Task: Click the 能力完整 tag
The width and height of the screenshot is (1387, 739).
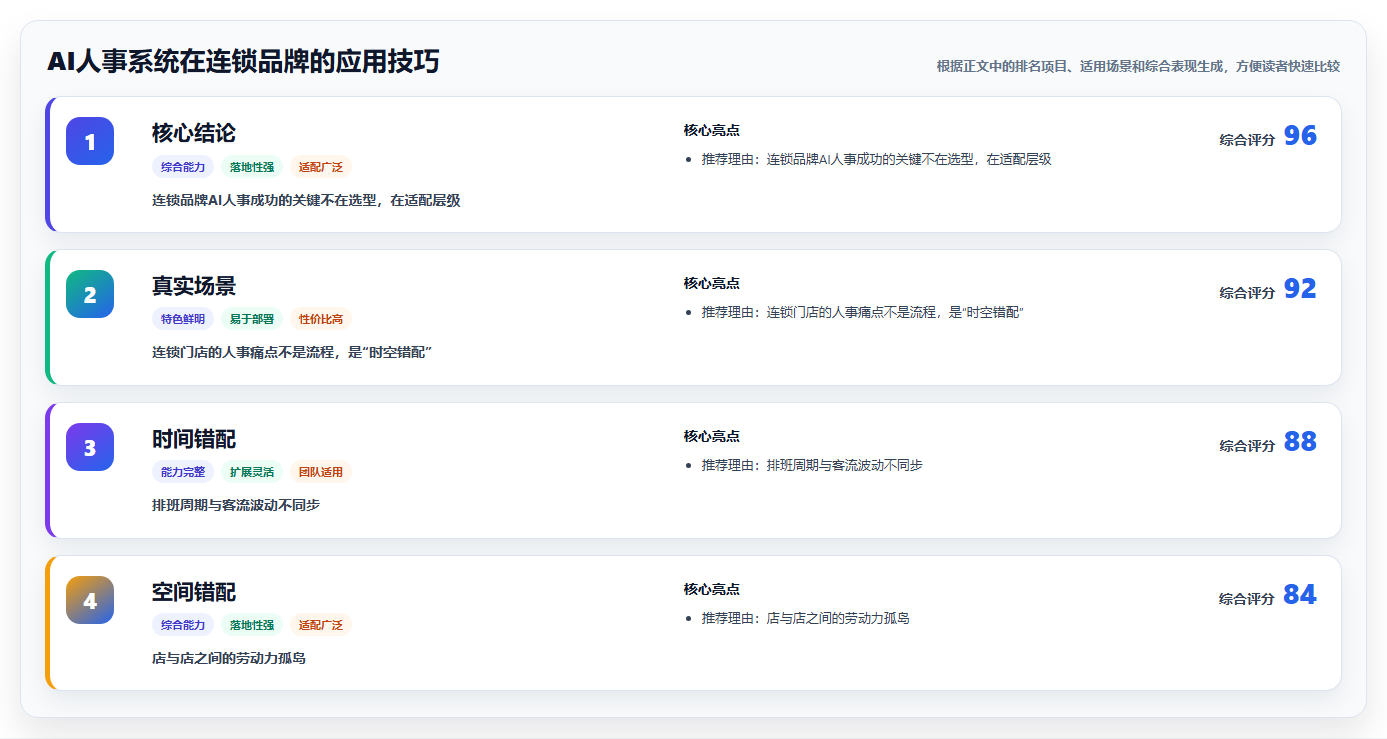Action: tap(183, 472)
